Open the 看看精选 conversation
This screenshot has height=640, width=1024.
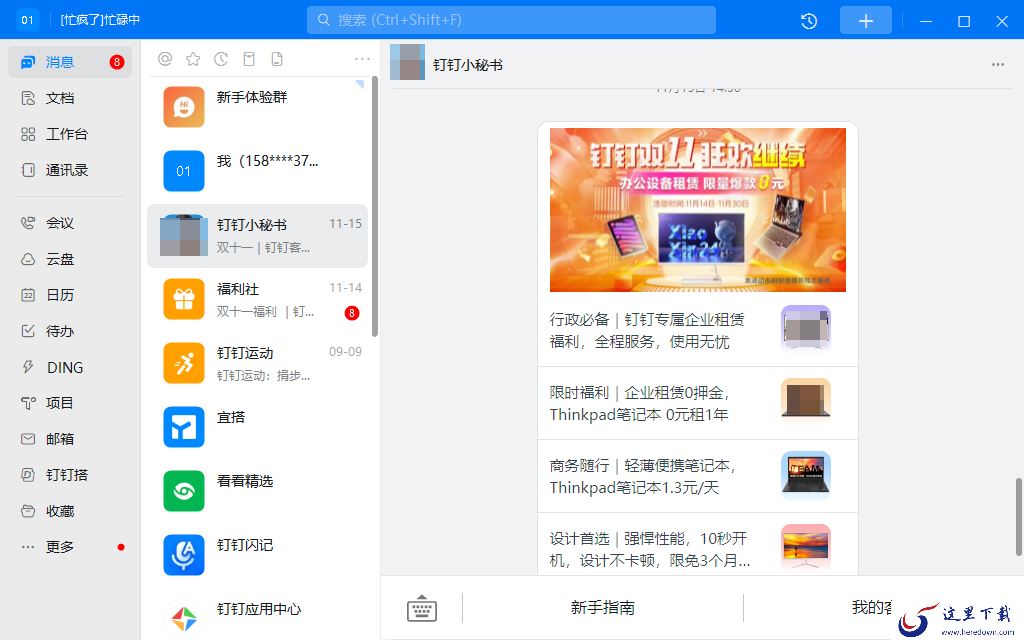[x=258, y=491]
